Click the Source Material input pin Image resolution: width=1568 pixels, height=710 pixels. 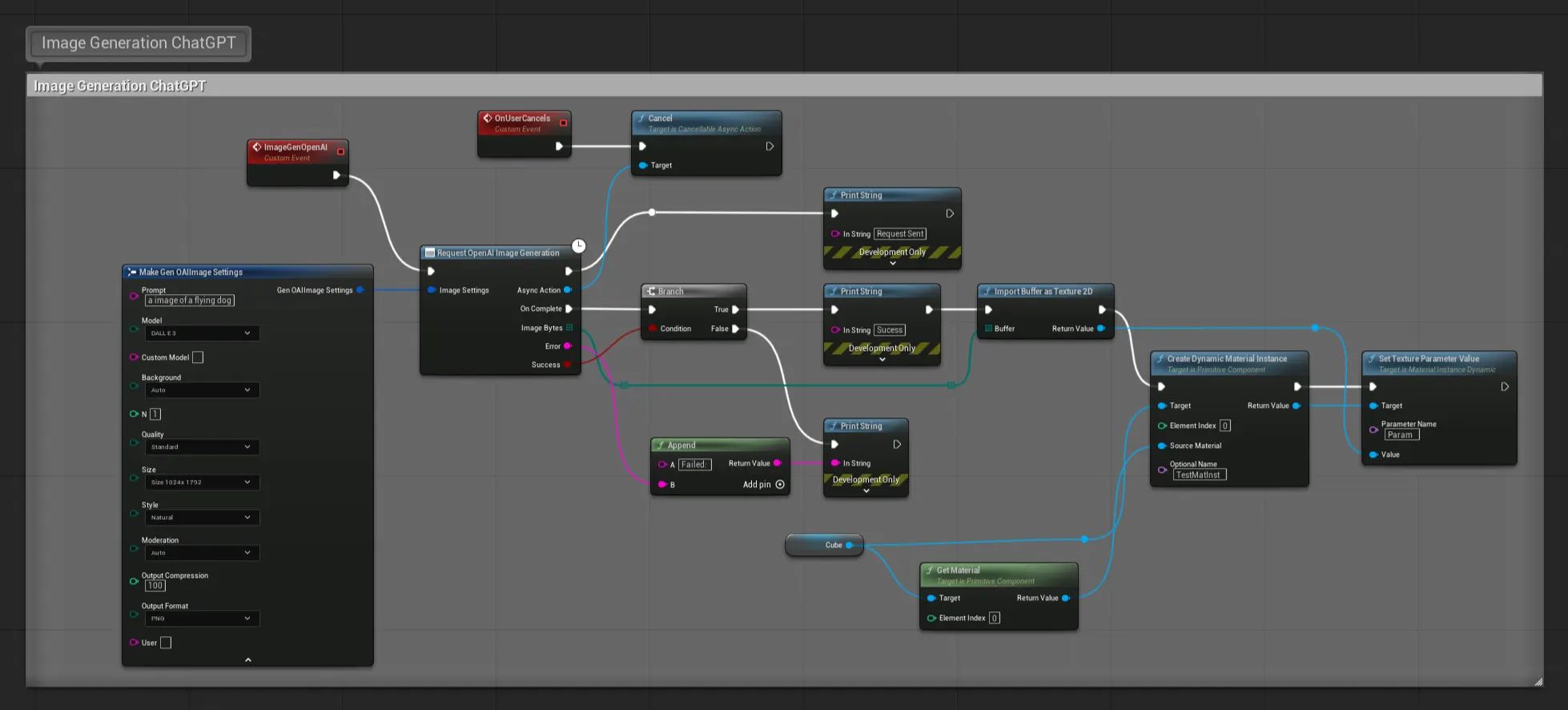[1162, 446]
